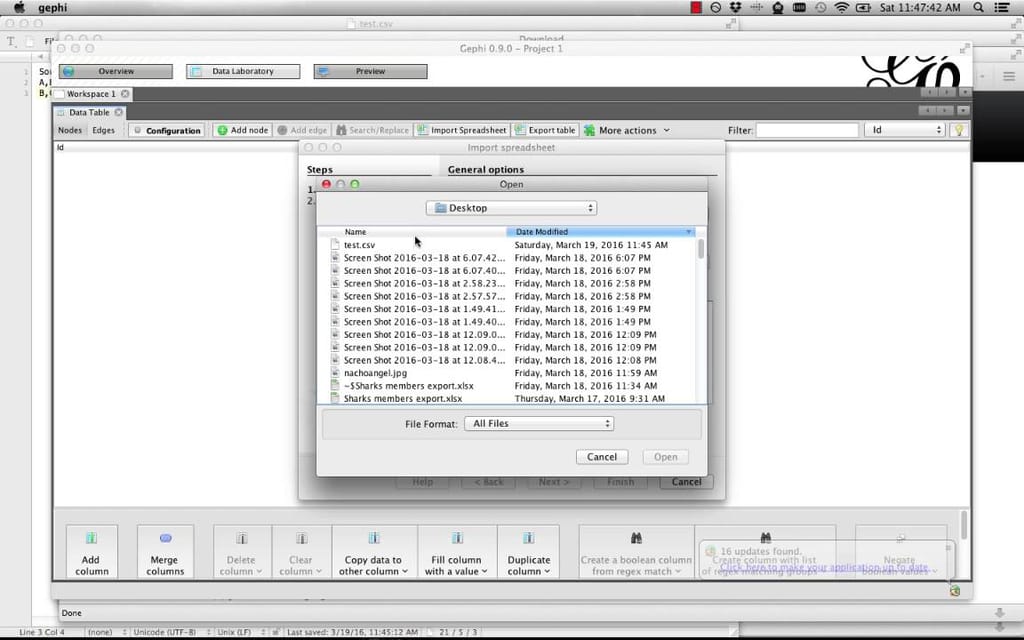Image resolution: width=1024 pixels, height=640 pixels.
Task: Open the gephi application menu
Action: 53,8
